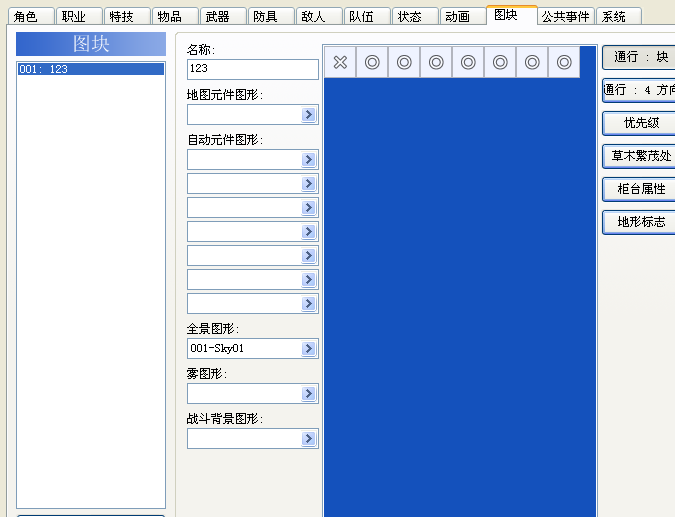The height and width of the screenshot is (517, 675).
Task: Select the 柜台属性 button
Action: click(x=639, y=189)
